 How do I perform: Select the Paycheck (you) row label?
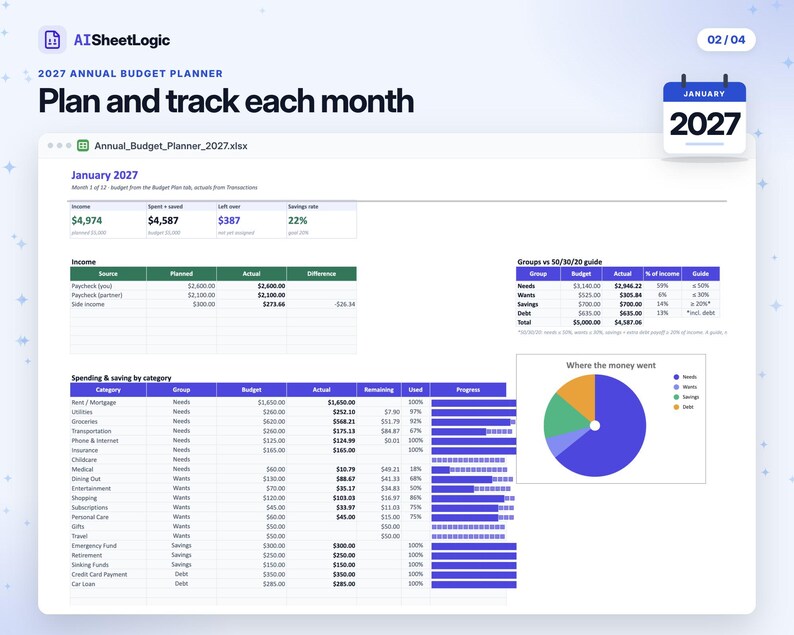click(x=92, y=286)
